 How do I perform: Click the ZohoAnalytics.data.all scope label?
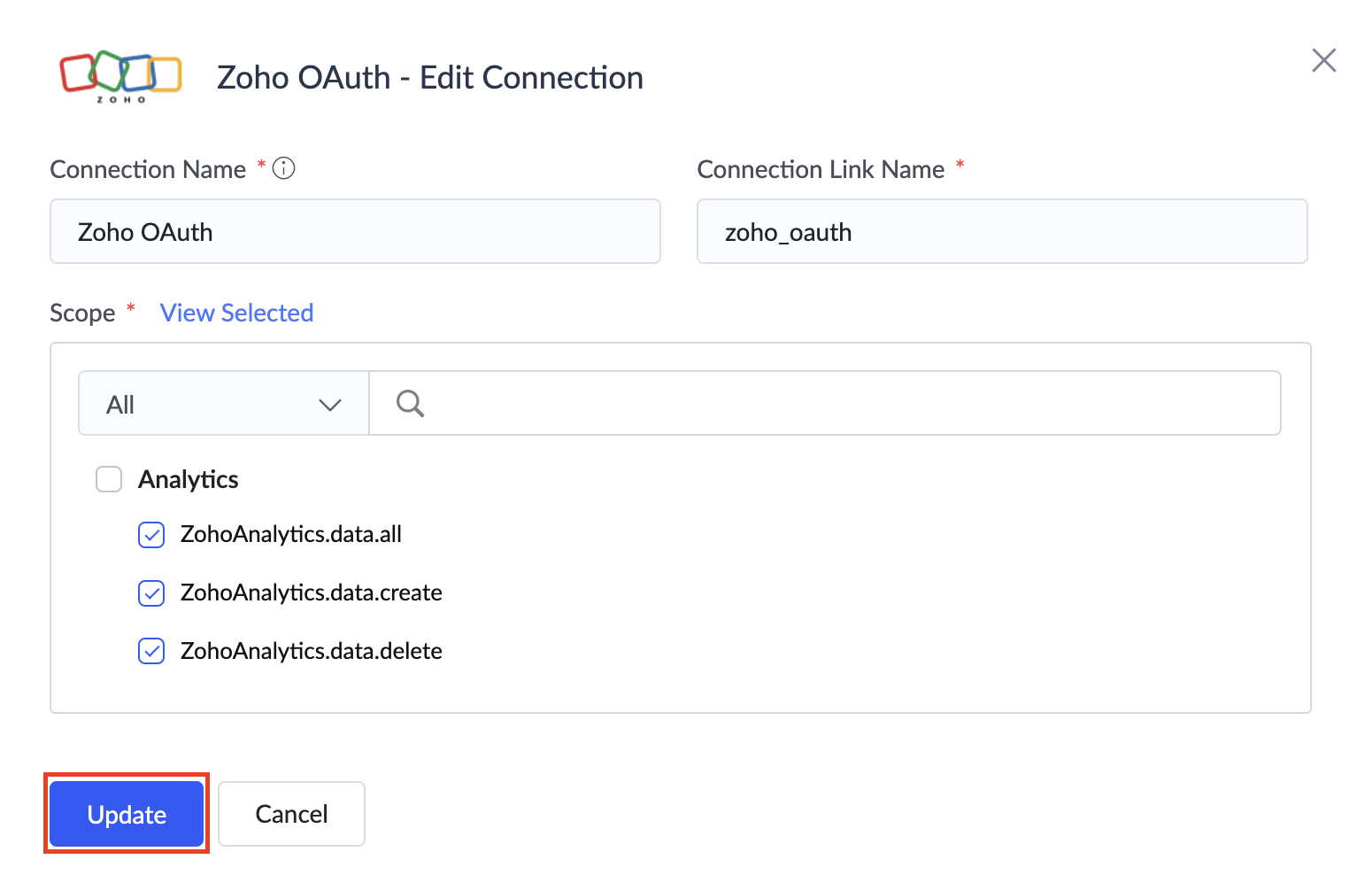point(290,535)
